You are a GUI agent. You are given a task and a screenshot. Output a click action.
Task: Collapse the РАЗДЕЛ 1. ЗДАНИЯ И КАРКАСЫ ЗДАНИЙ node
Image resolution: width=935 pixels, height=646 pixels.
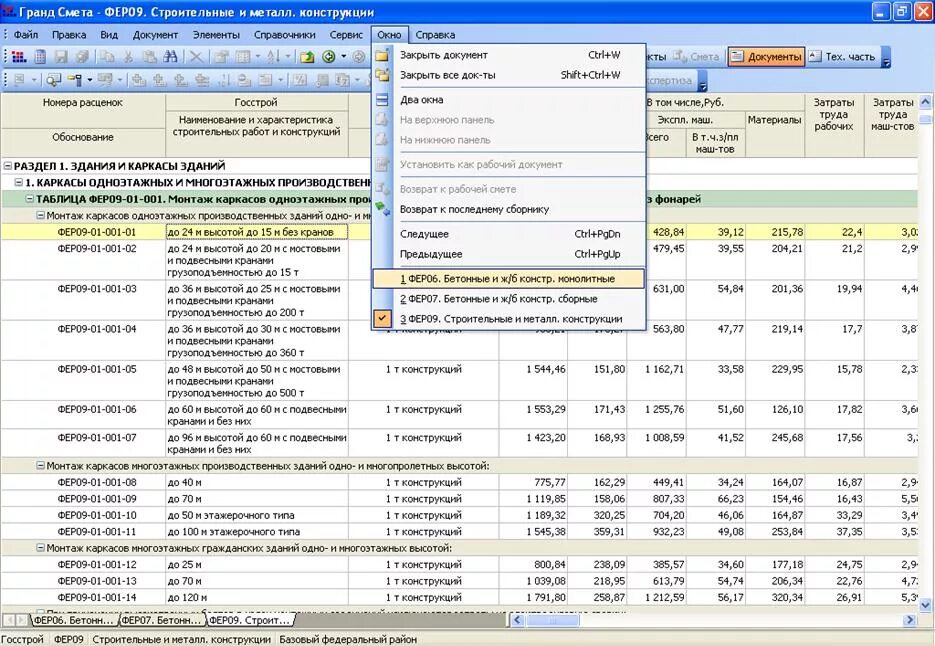click(8, 166)
